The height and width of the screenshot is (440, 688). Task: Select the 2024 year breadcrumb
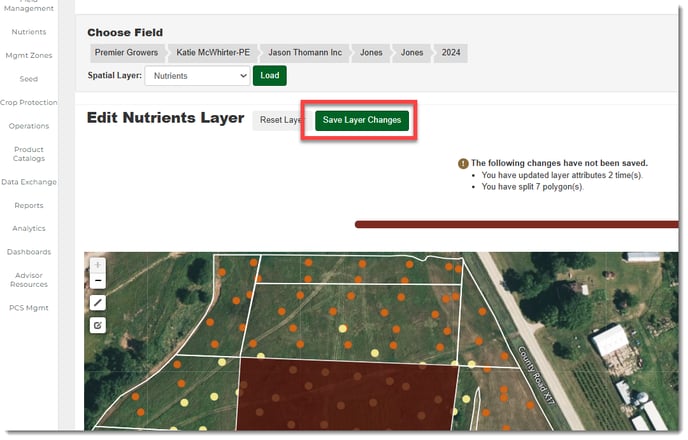450,54
